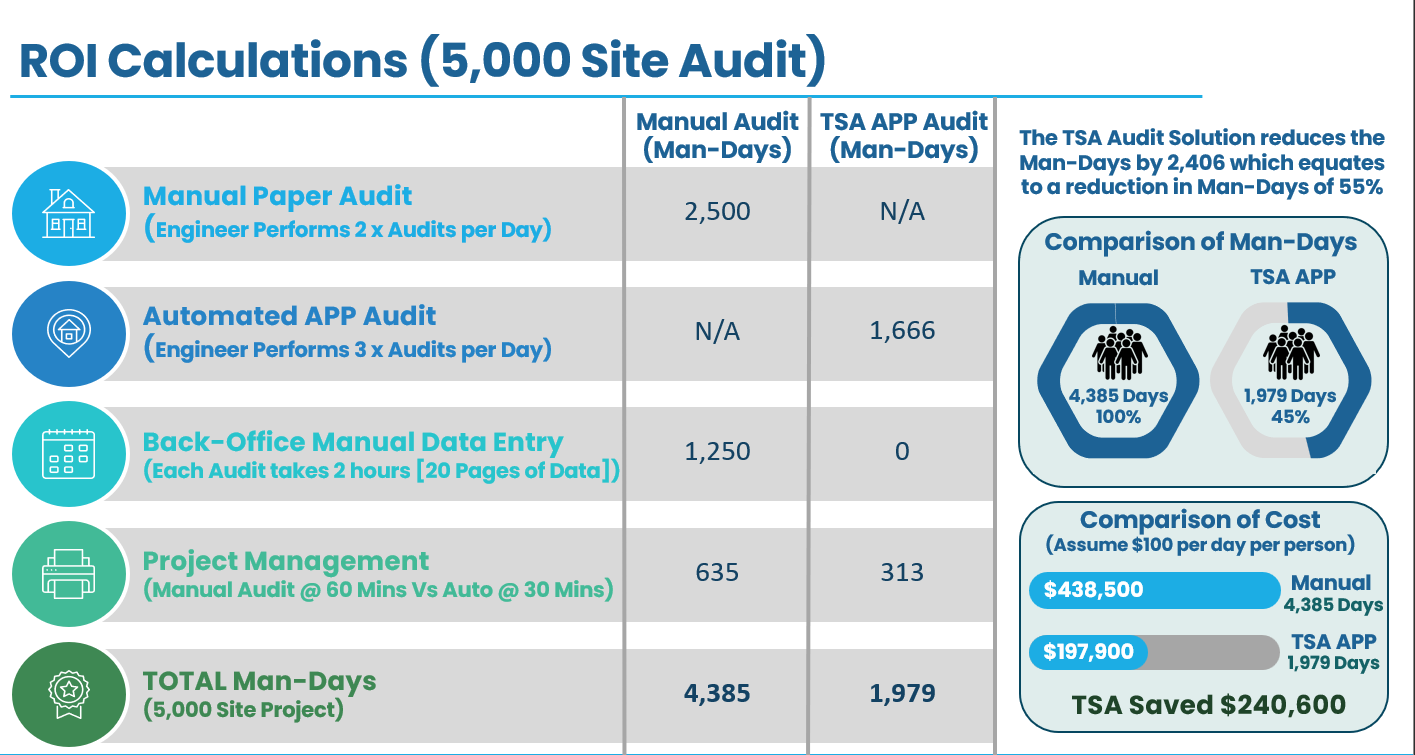Click the printer icon for Project Management
This screenshot has height=755, width=1415.
69,574
